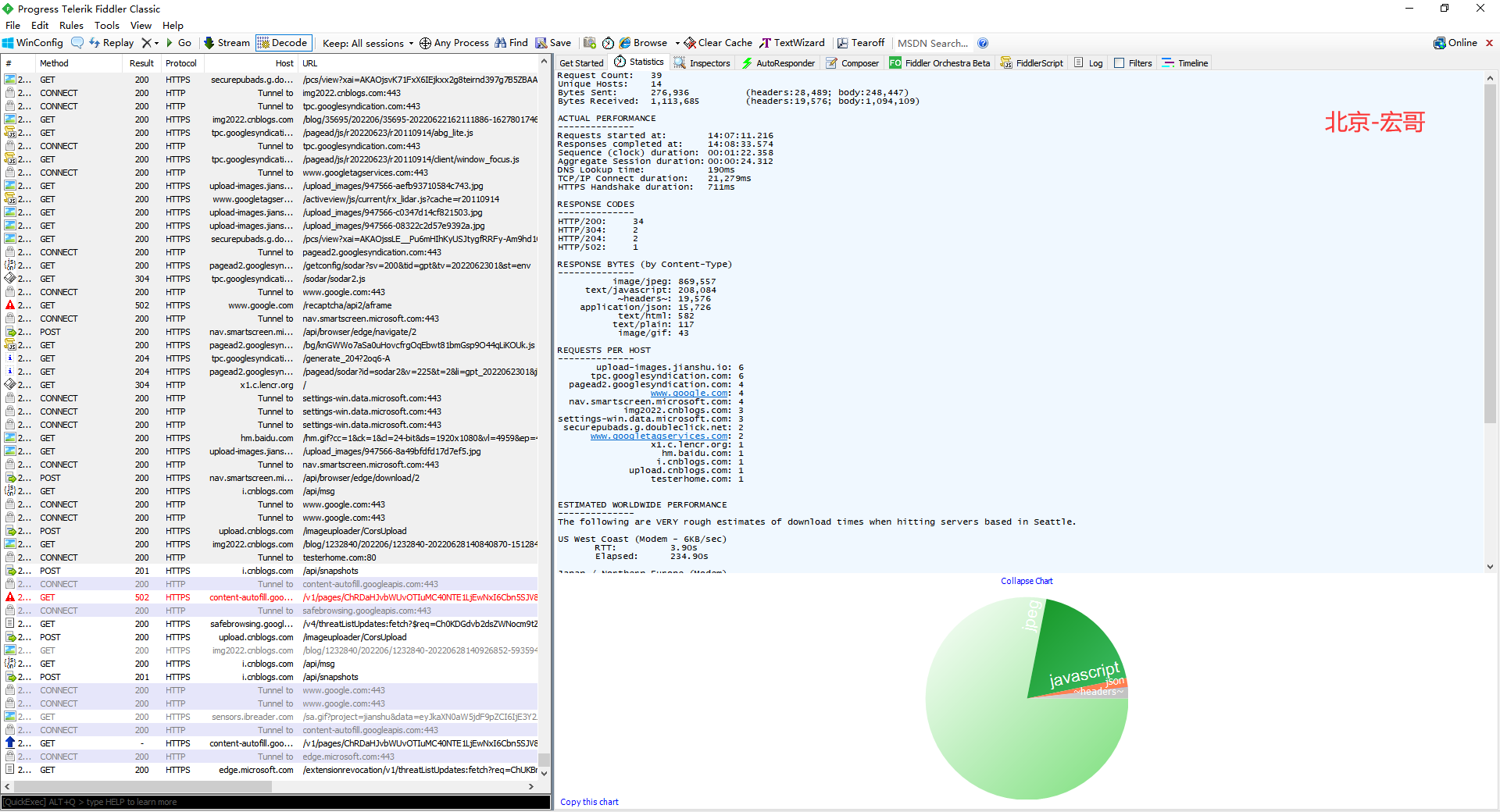Viewport: 1500px width, 812px height.
Task: Click Find in the toolbar
Action: pos(512,43)
